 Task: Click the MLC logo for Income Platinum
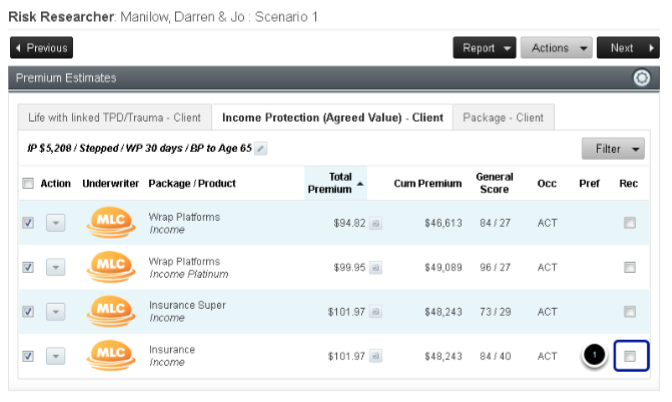click(111, 267)
